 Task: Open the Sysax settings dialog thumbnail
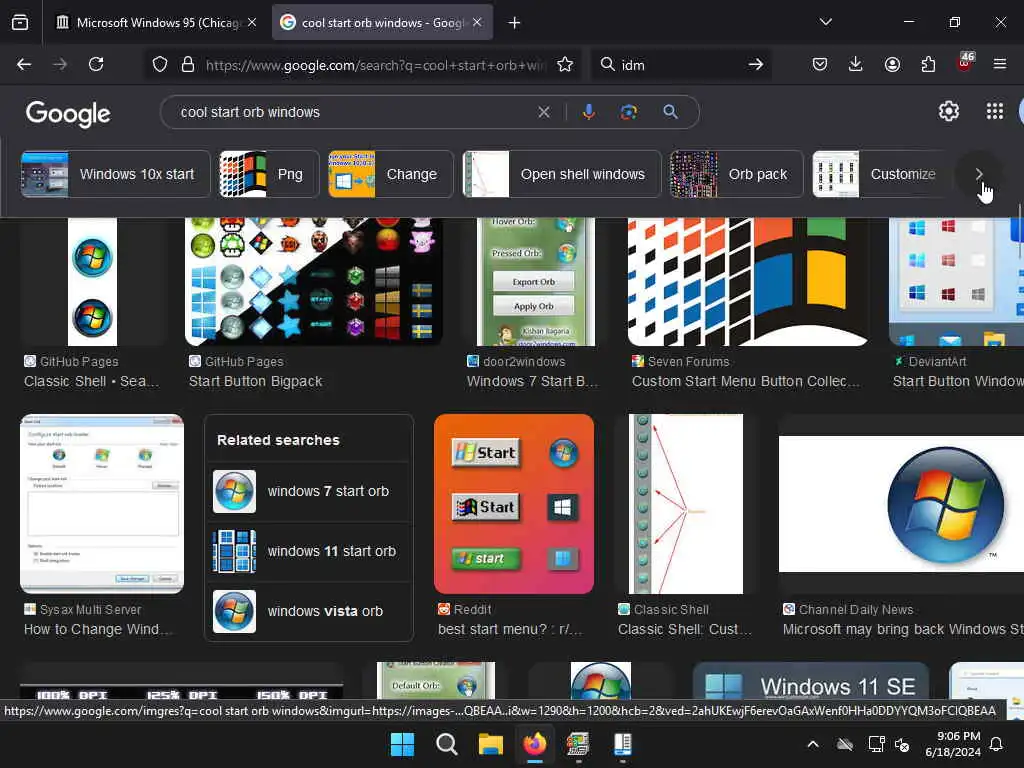102,504
